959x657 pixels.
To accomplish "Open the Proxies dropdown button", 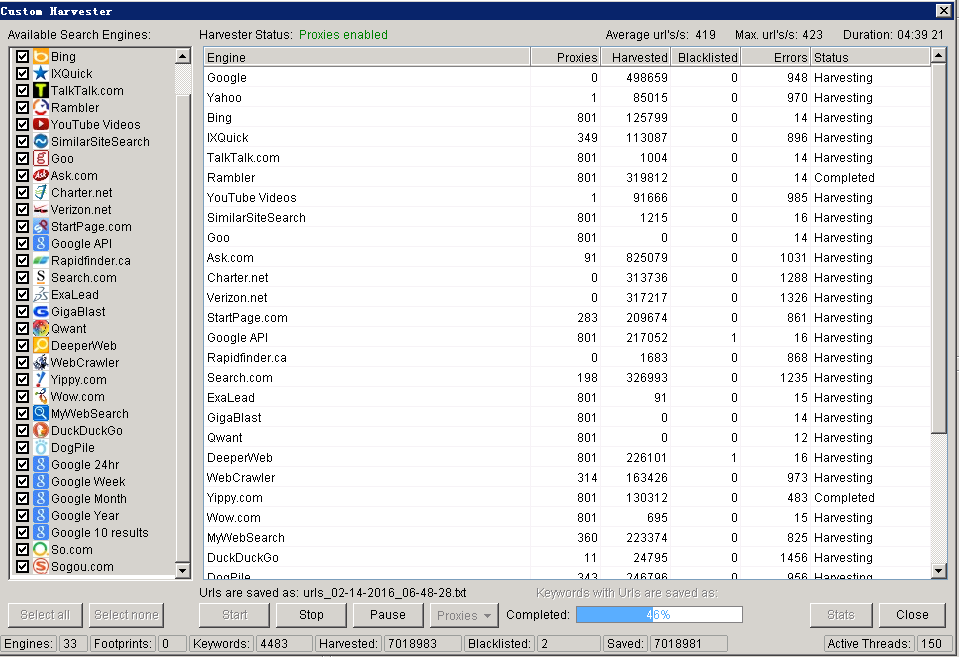I will (x=465, y=615).
